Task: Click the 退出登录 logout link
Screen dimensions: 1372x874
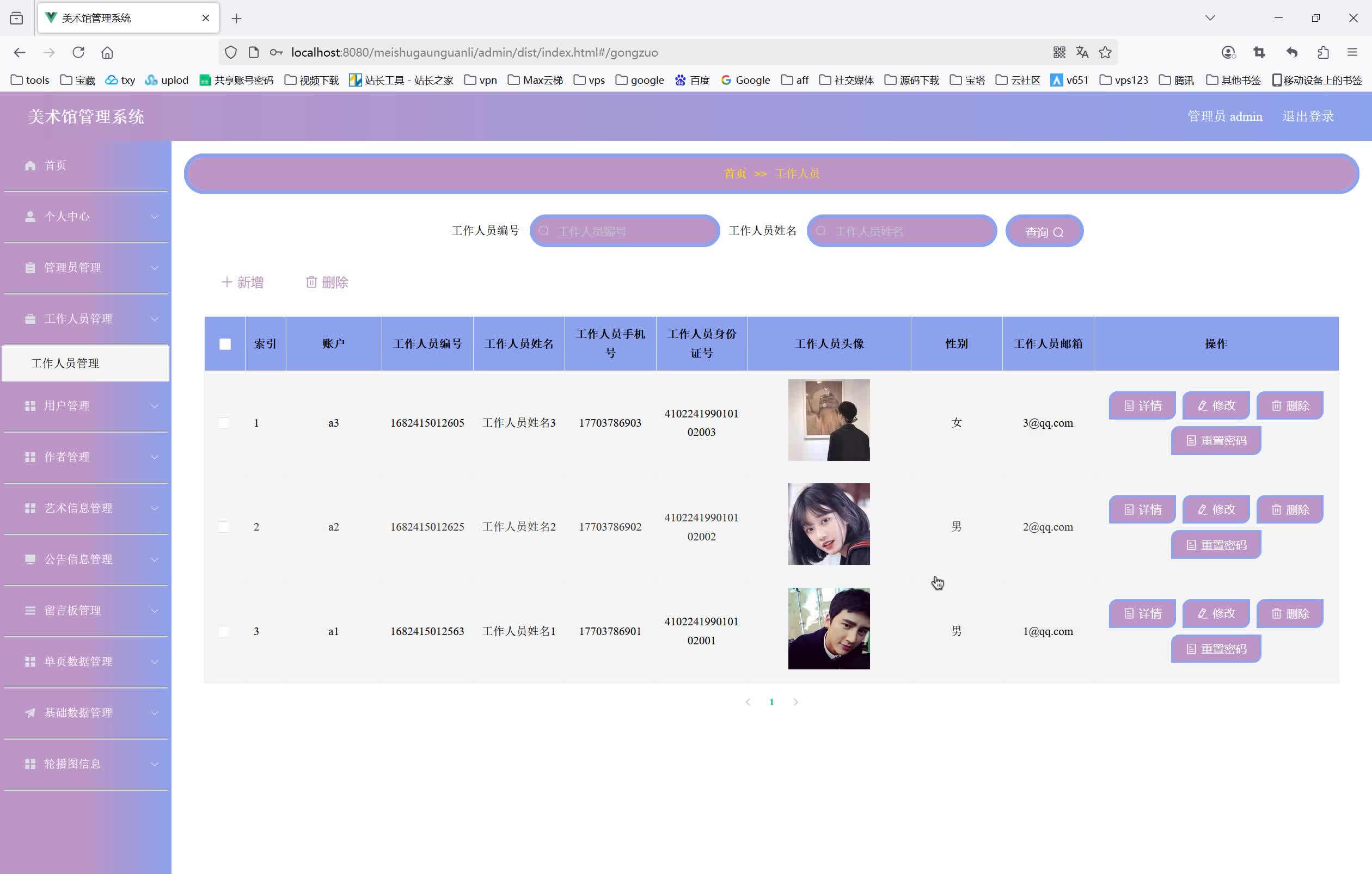Action: click(1308, 116)
